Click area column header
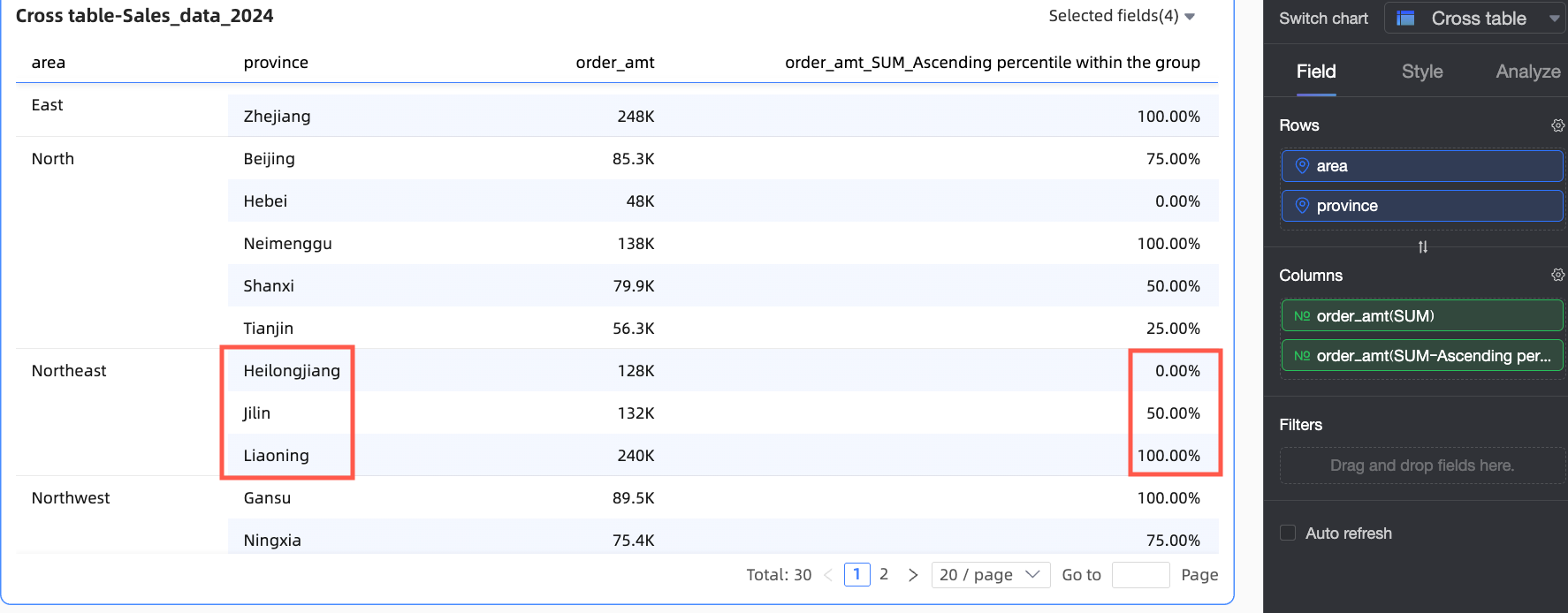The width and height of the screenshot is (1568, 613). [x=49, y=63]
